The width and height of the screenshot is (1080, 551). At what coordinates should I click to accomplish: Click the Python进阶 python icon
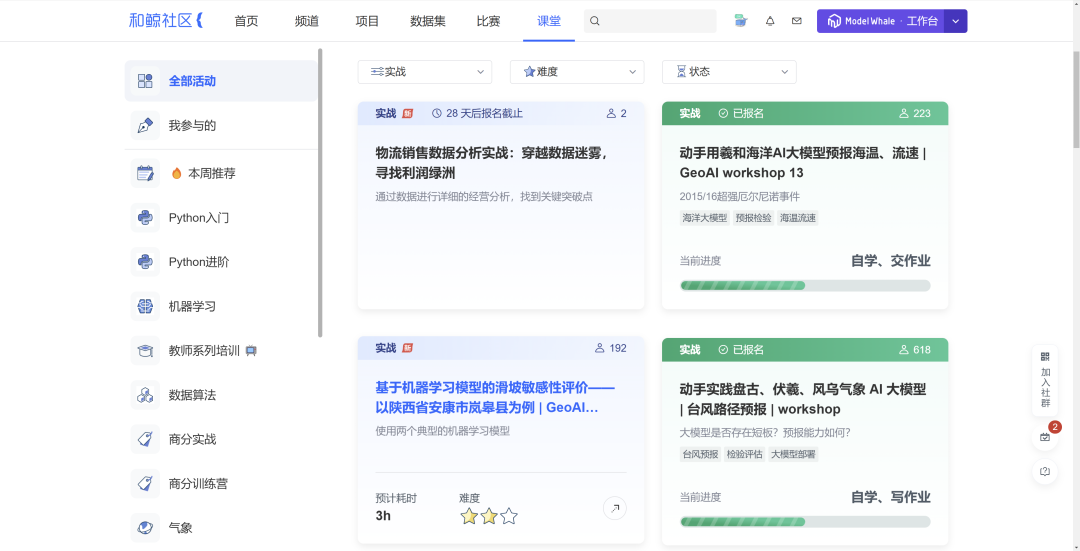pos(145,262)
